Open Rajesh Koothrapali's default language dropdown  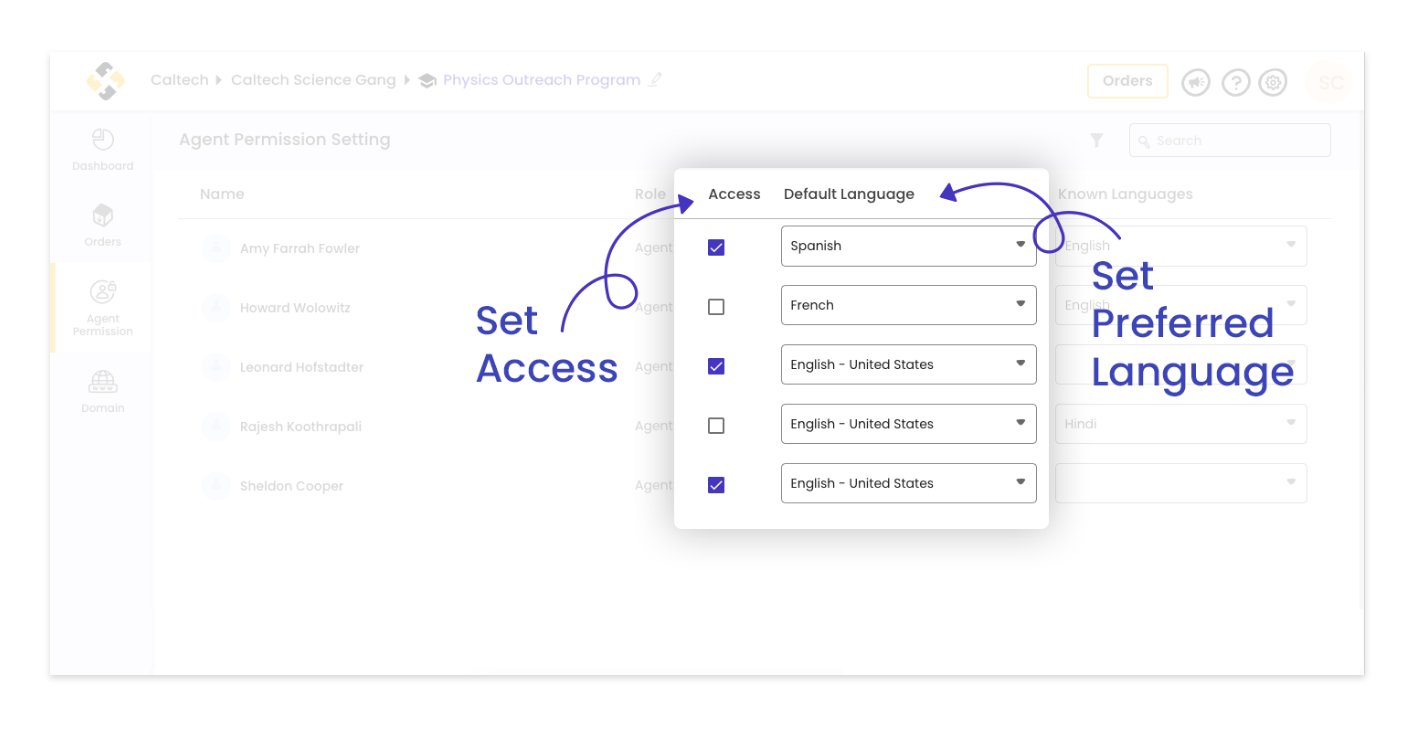908,424
